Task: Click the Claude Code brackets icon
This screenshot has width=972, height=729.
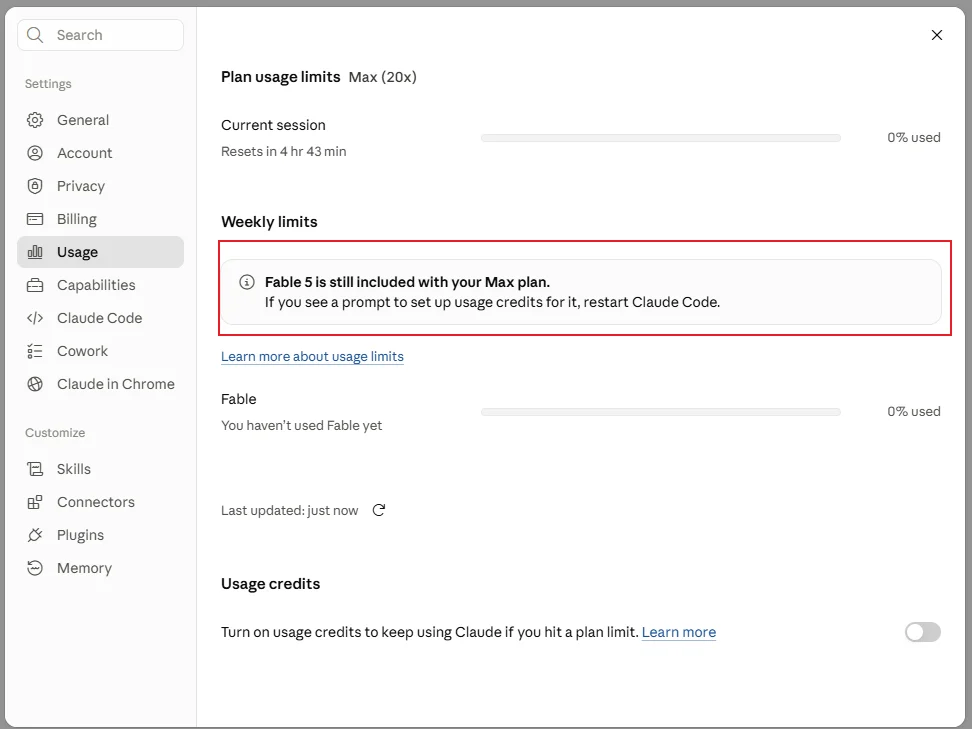Action: [35, 318]
